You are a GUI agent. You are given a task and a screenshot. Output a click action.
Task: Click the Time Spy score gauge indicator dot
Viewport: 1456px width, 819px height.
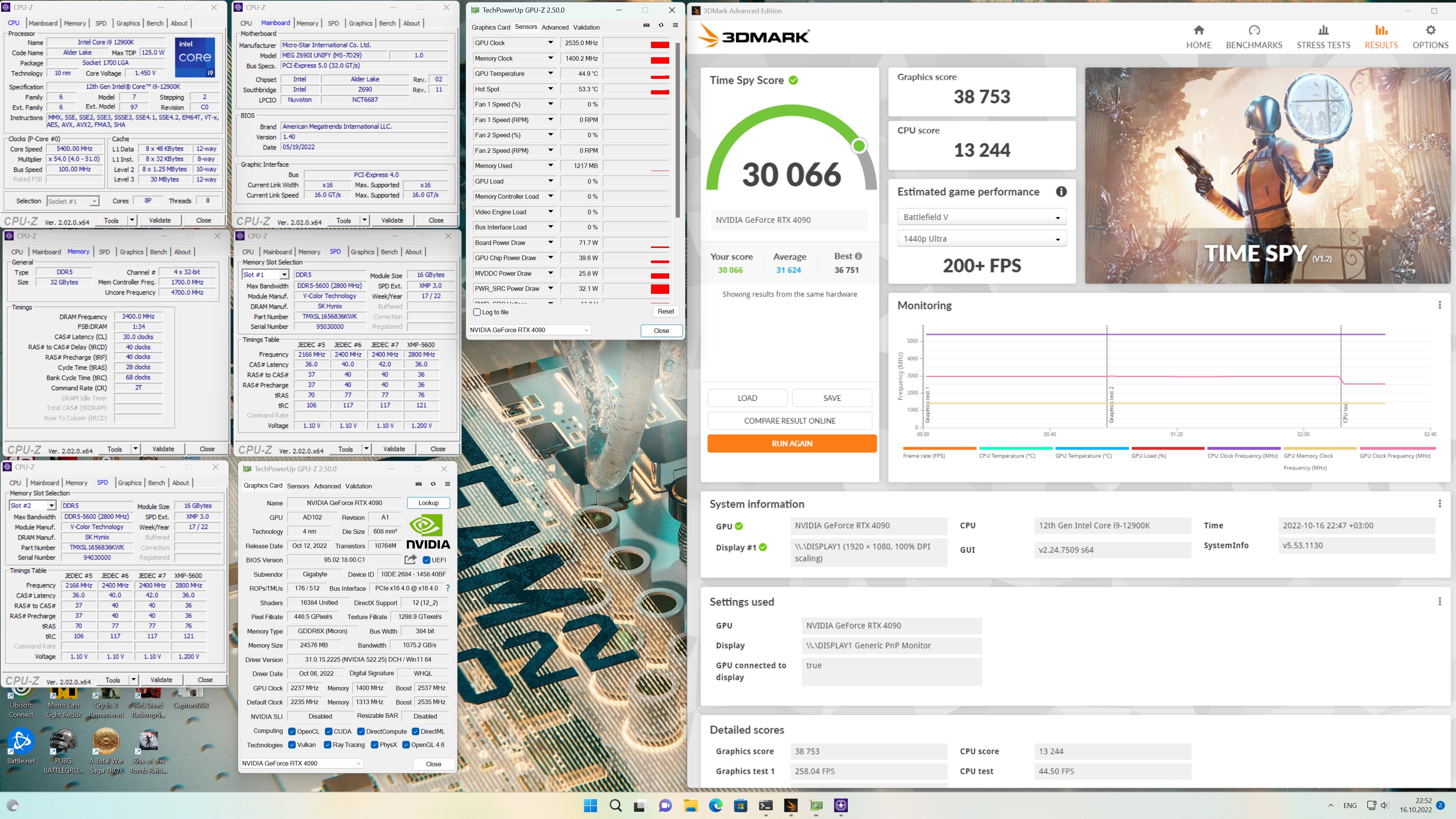point(858,146)
